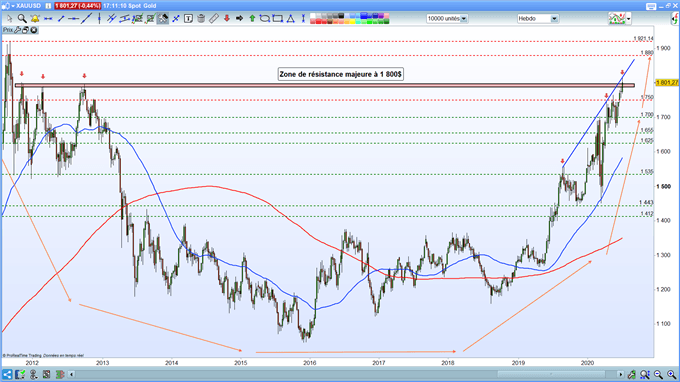The width and height of the screenshot is (680, 382).
Task: Click the chart style indicators button
Action: [617, 19]
